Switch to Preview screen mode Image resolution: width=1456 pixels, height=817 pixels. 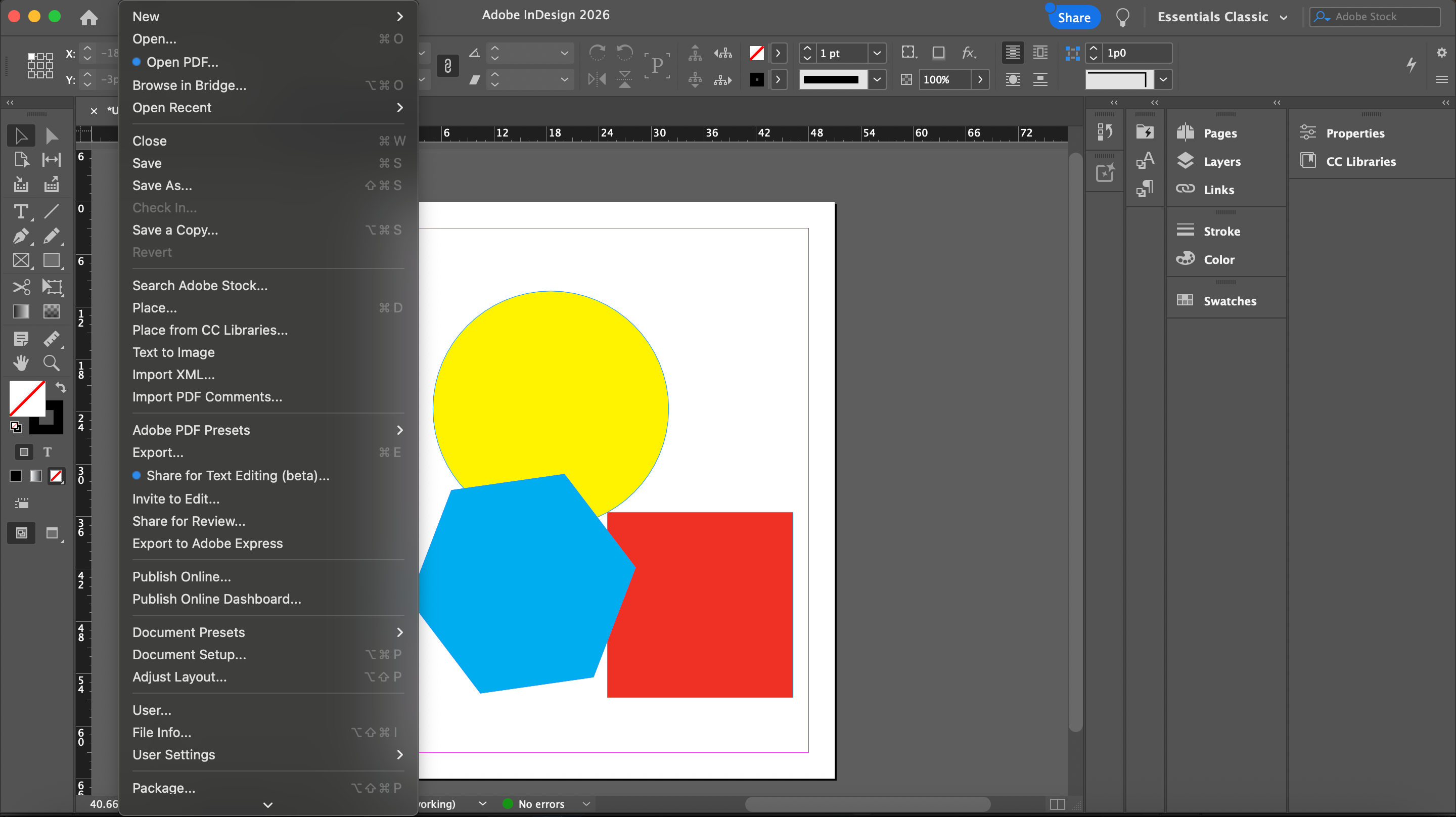52,533
